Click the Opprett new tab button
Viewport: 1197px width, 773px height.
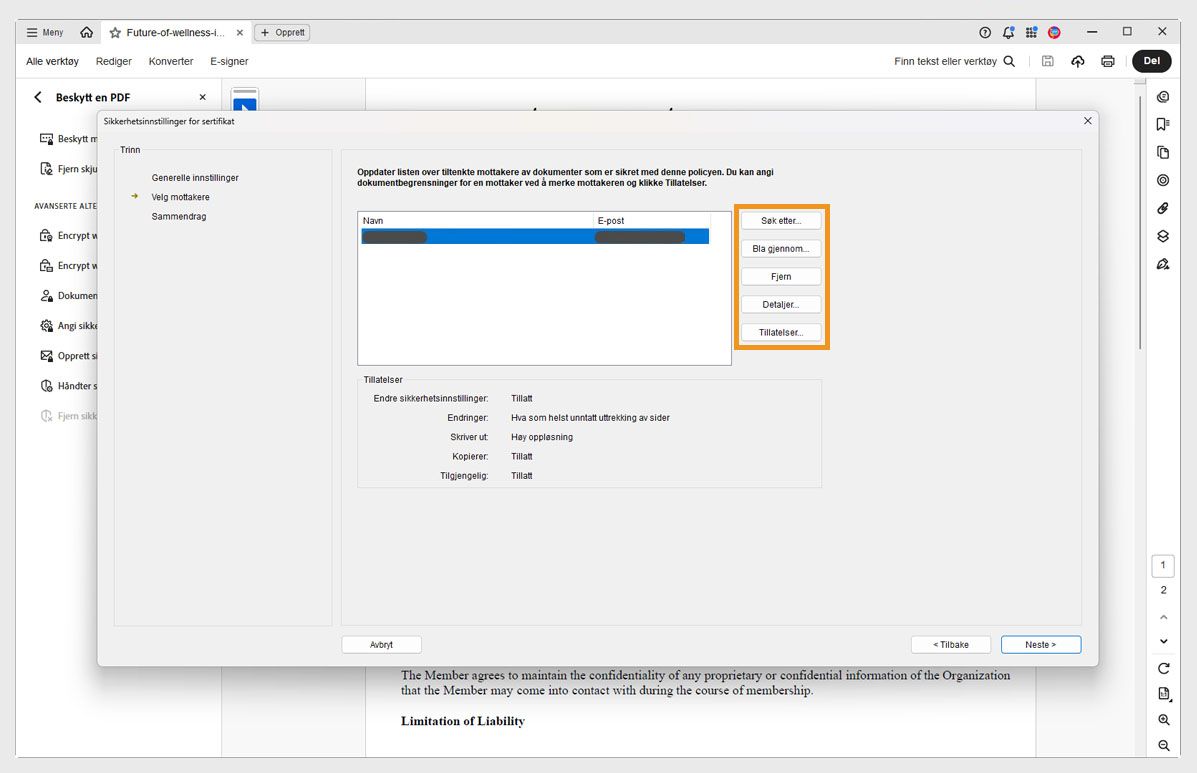pyautogui.click(x=282, y=32)
